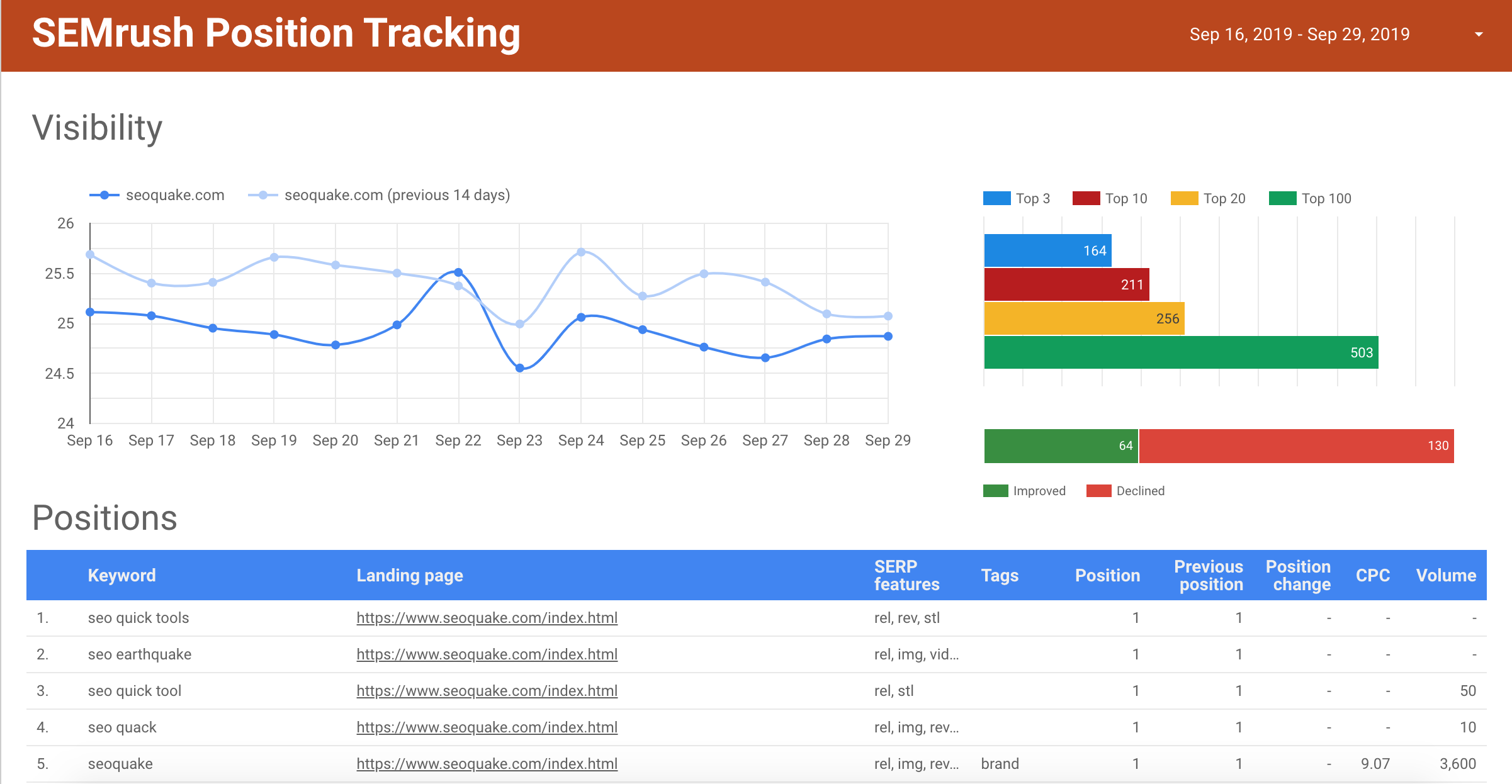Click the 'rel, img, vid...' SERP features cell
1512x784 pixels.
click(917, 654)
